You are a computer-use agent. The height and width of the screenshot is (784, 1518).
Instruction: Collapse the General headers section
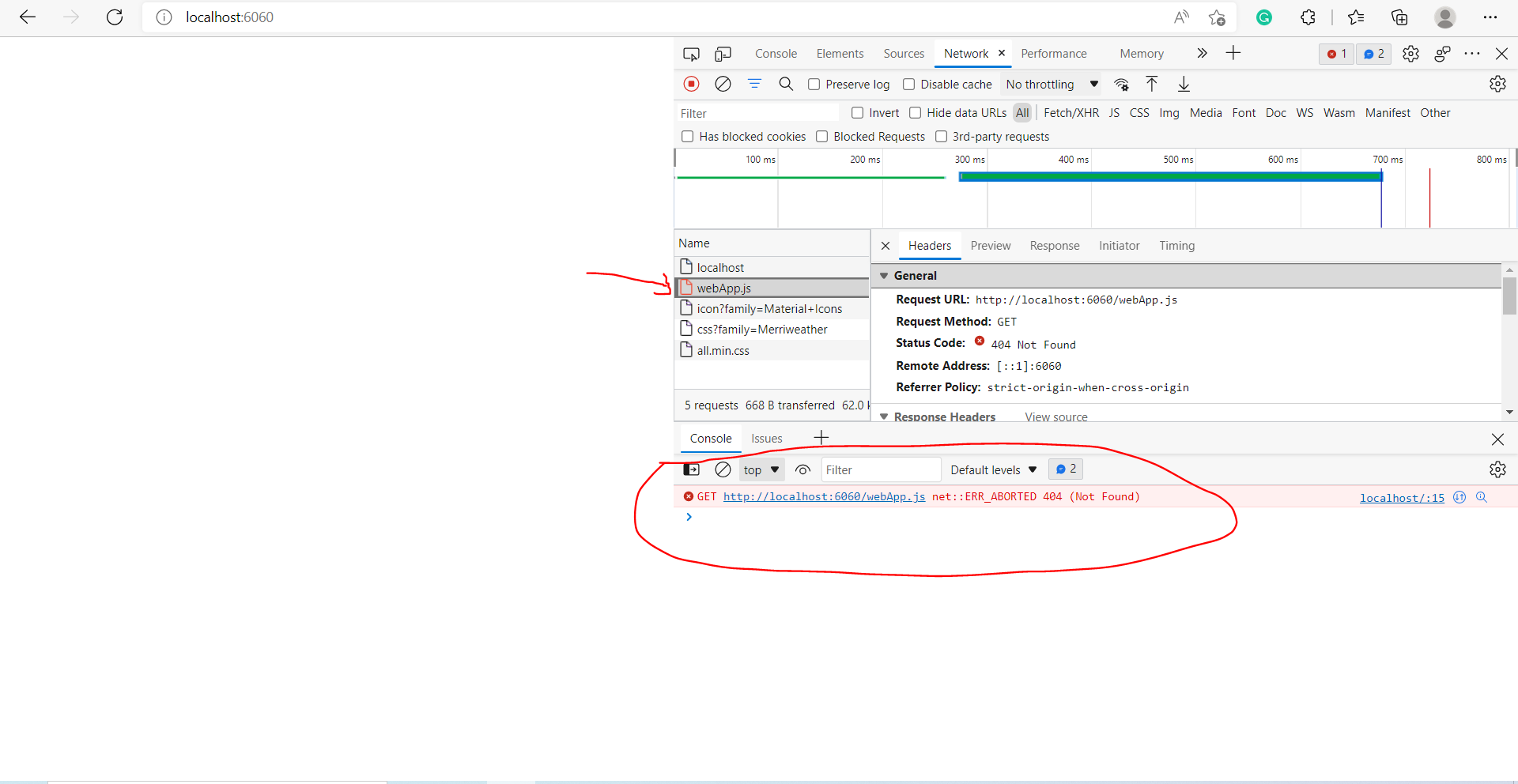885,276
